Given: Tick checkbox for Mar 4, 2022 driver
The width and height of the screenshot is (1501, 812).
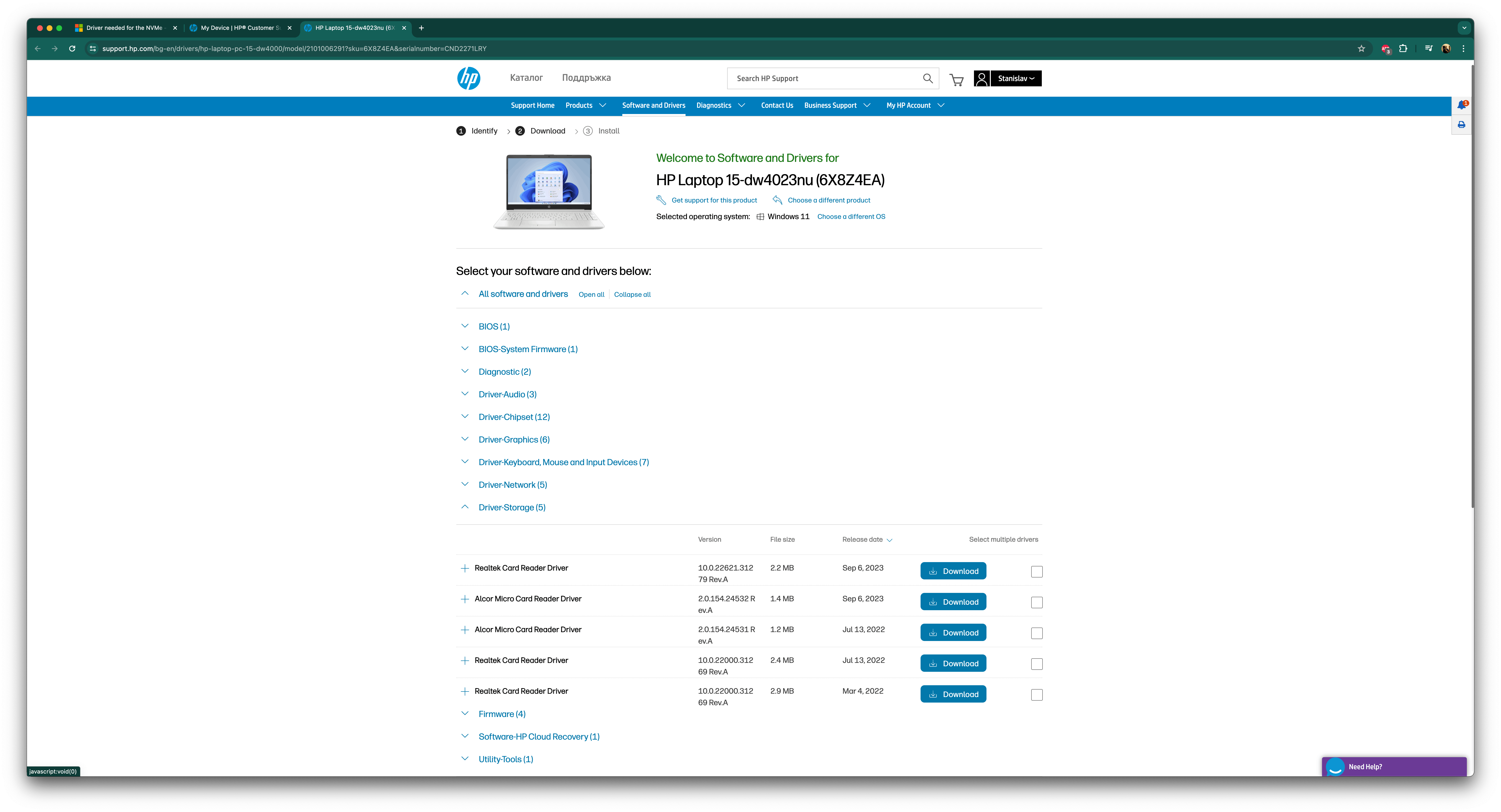Looking at the screenshot, I should 1037,694.
